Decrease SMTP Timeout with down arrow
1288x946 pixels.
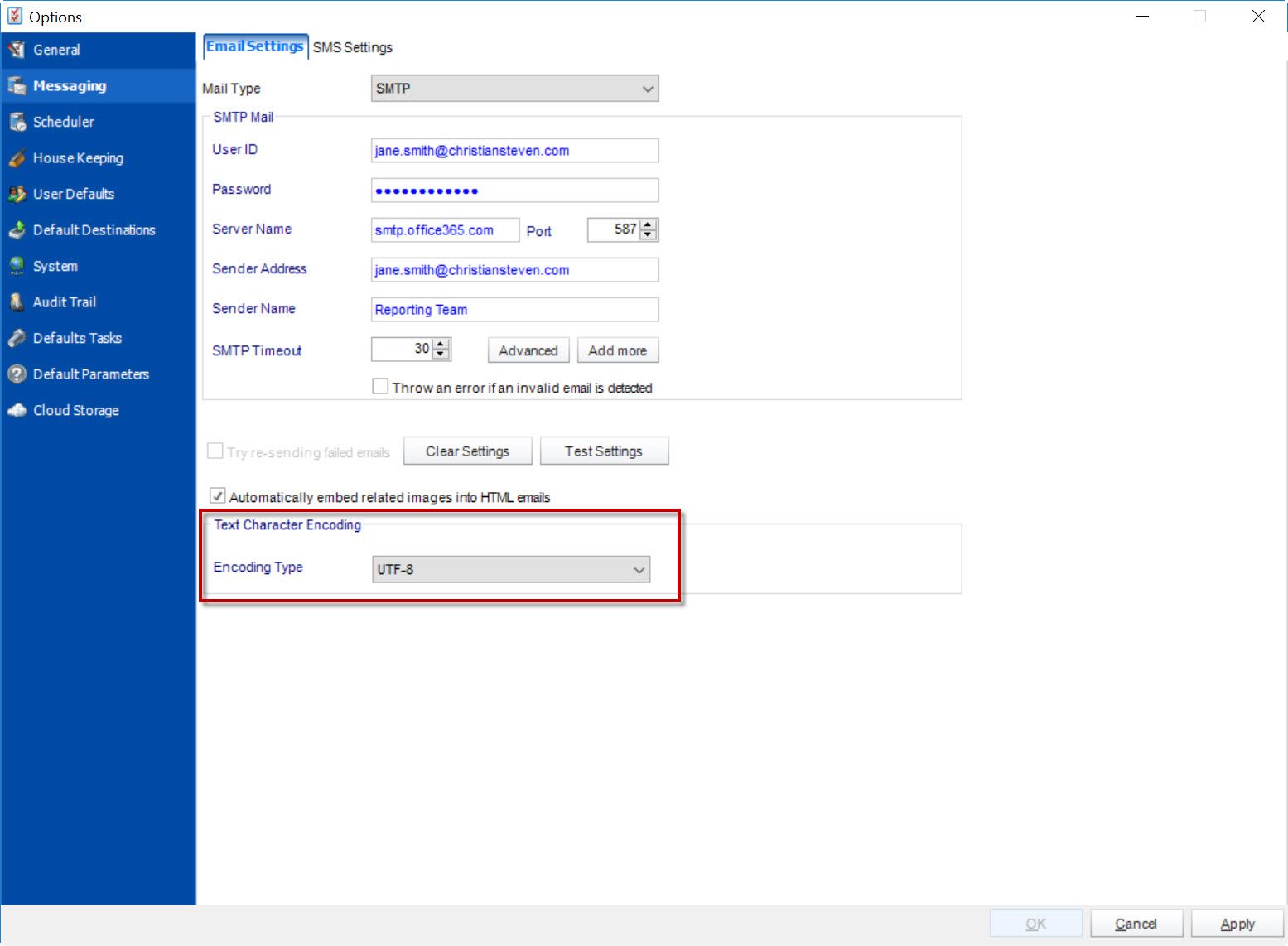point(441,355)
